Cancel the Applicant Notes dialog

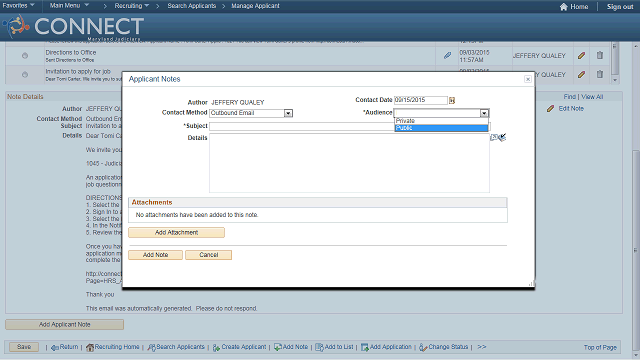coord(209,255)
